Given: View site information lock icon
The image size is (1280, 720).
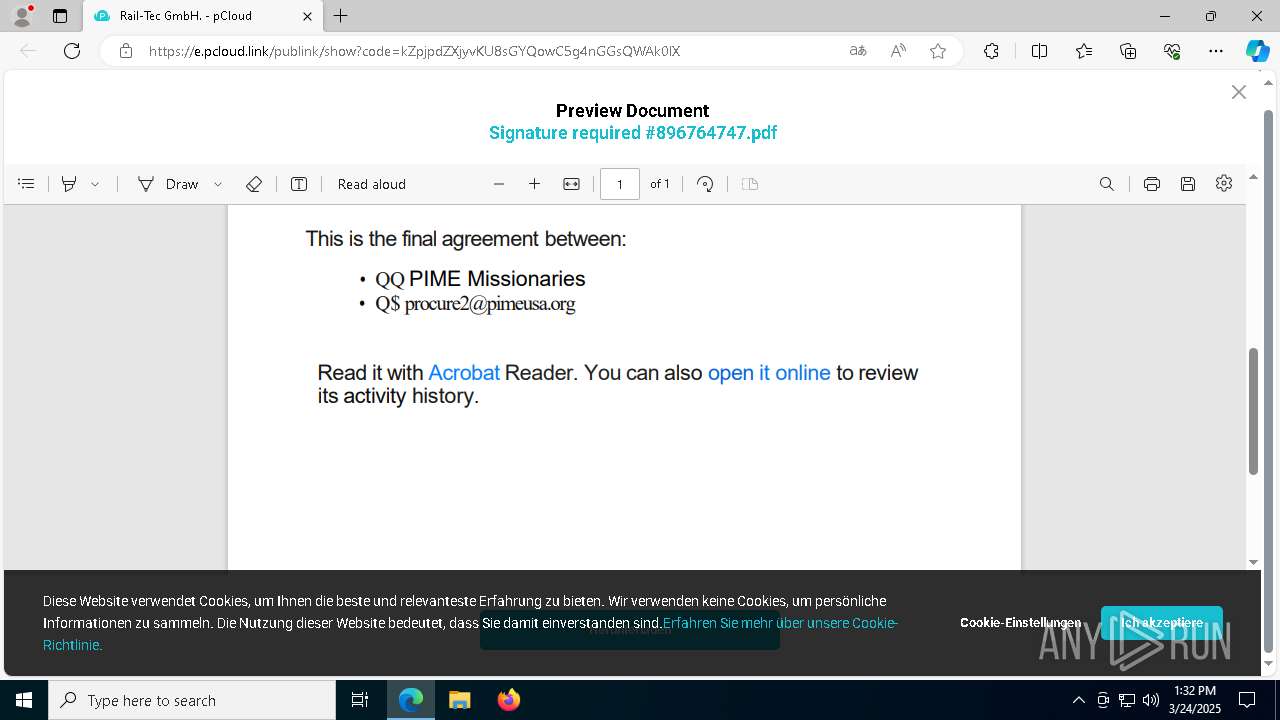Looking at the screenshot, I should pyautogui.click(x=126, y=51).
